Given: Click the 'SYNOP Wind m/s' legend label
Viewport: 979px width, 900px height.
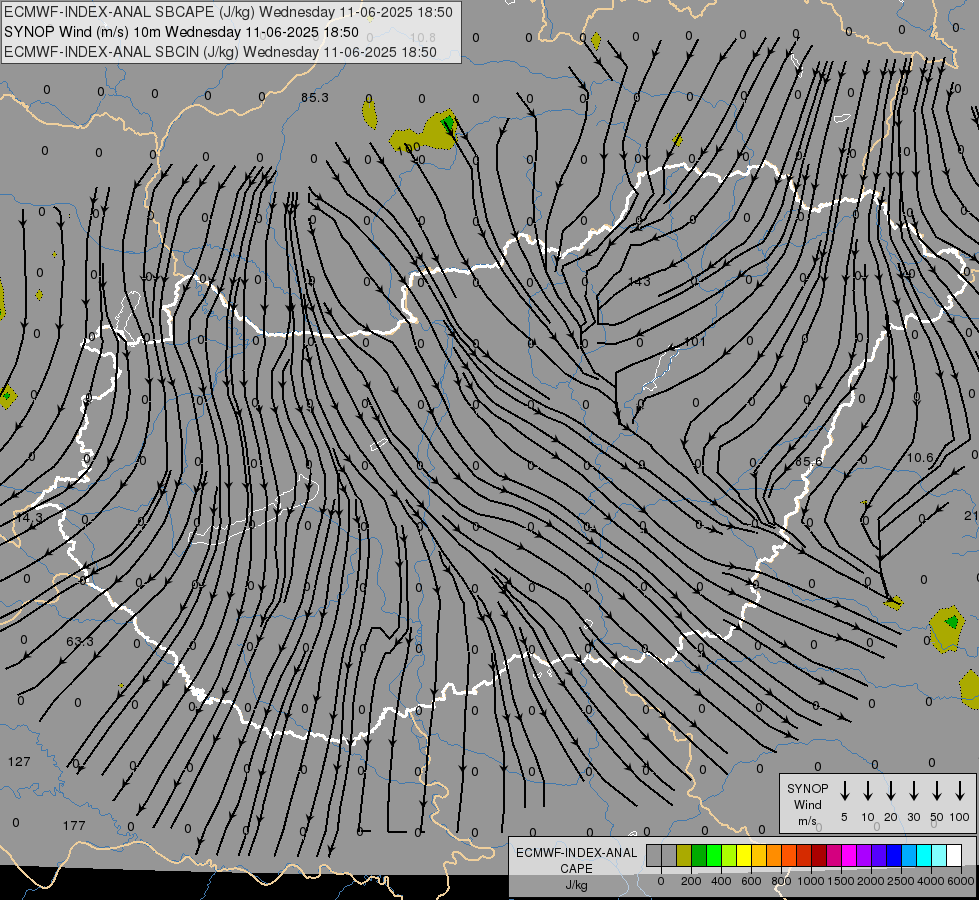Looking at the screenshot, I should click(x=807, y=805).
